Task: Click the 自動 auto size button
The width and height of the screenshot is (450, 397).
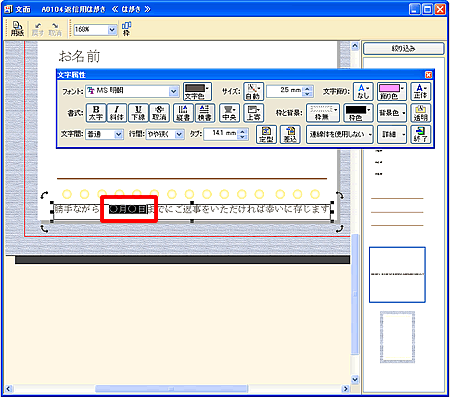Action: coord(253,92)
